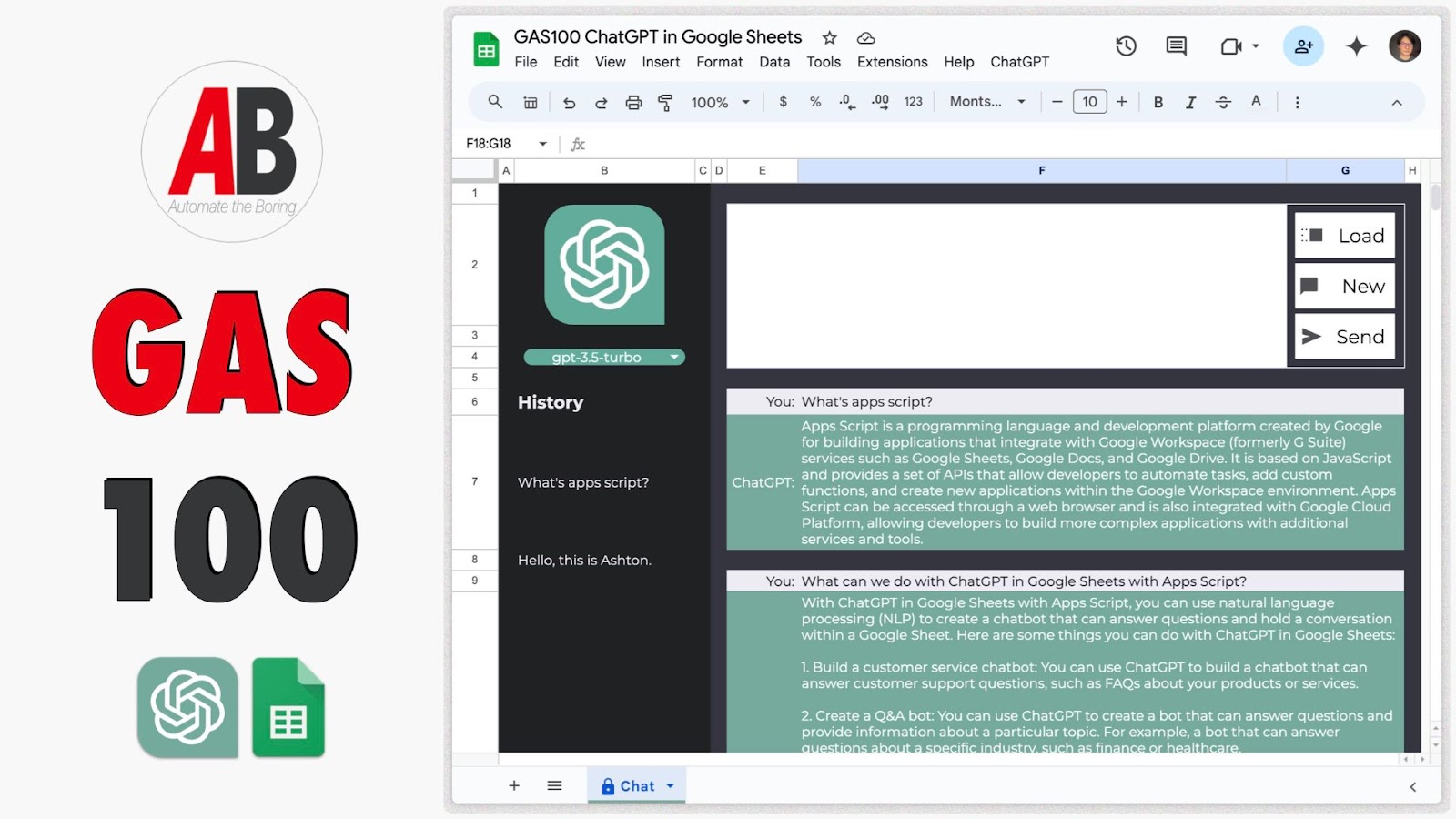This screenshot has width=1456, height=819.
Task: Print the spreadsheet
Action: (633, 103)
